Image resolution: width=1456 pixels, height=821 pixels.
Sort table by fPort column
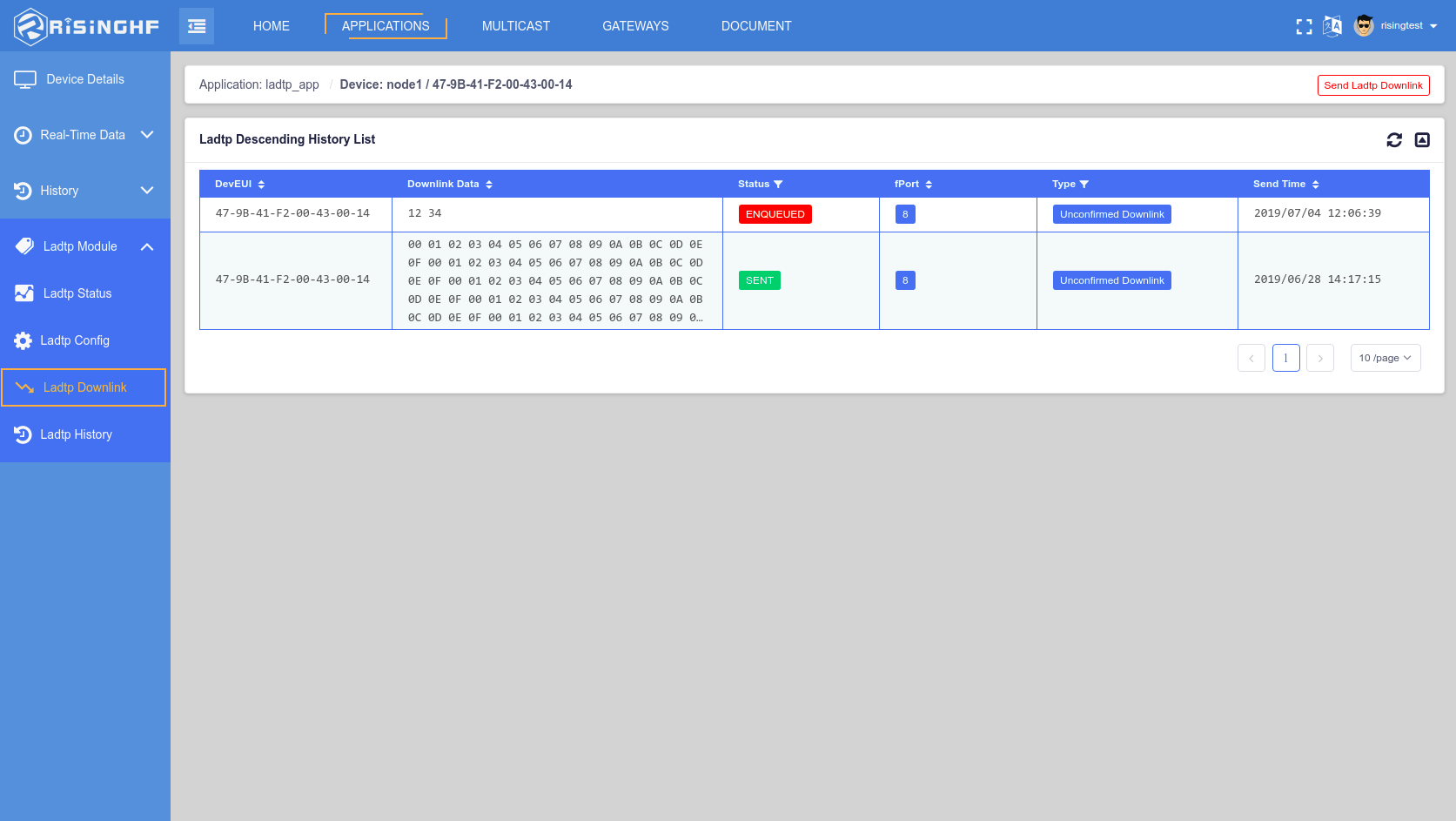click(929, 185)
